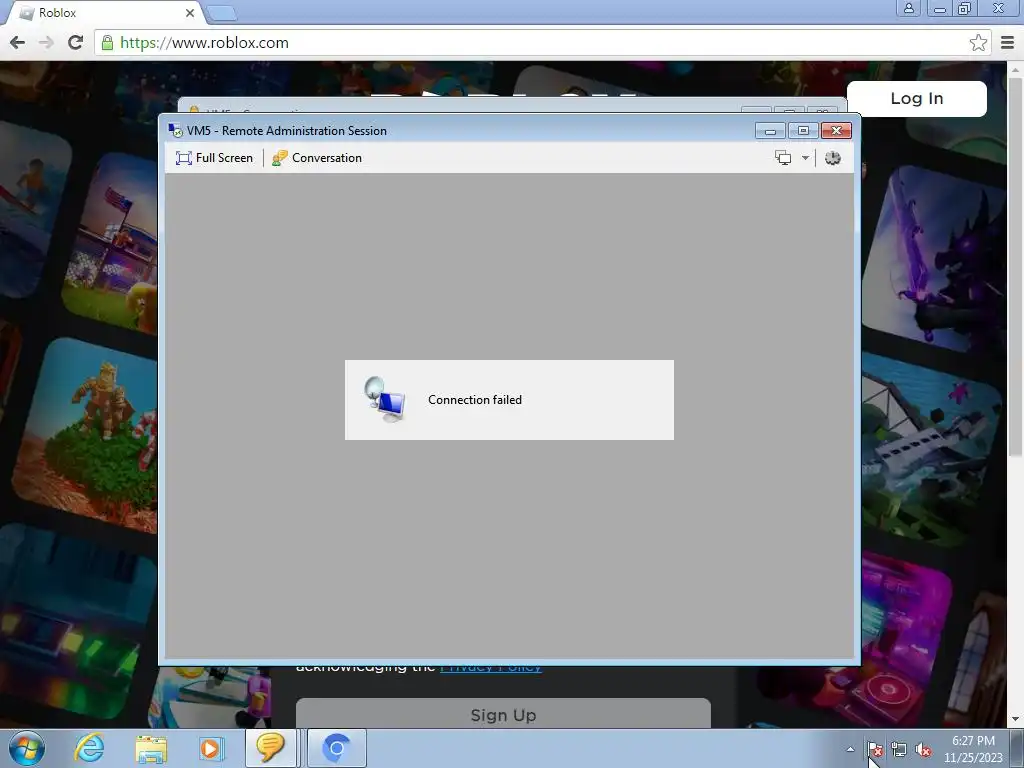Image resolution: width=1024 pixels, height=768 pixels.
Task: Click the Chrome user profile icon
Action: pyautogui.click(x=908, y=8)
